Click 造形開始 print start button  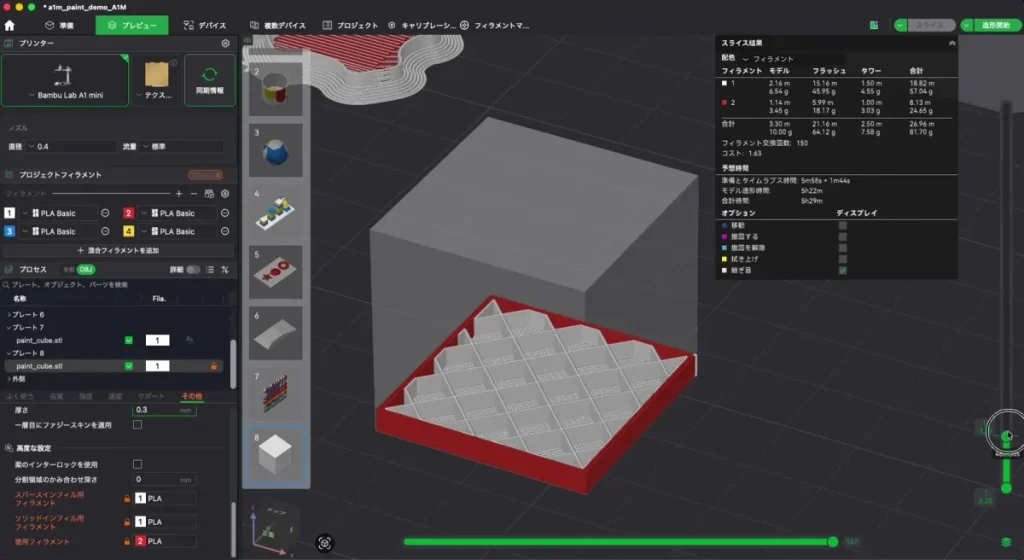tap(996, 25)
